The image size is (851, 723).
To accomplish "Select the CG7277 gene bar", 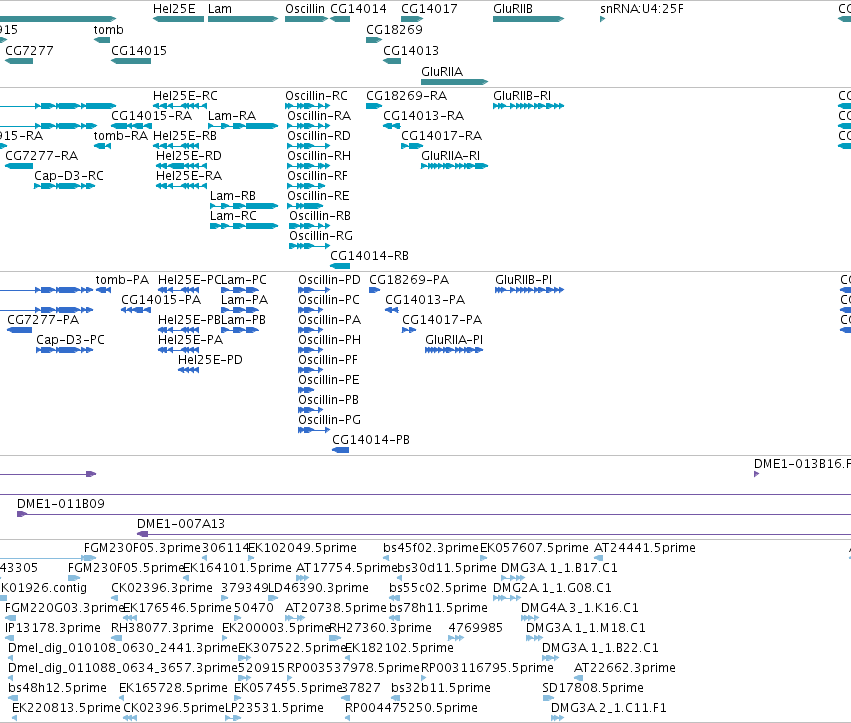I will [x=19, y=61].
